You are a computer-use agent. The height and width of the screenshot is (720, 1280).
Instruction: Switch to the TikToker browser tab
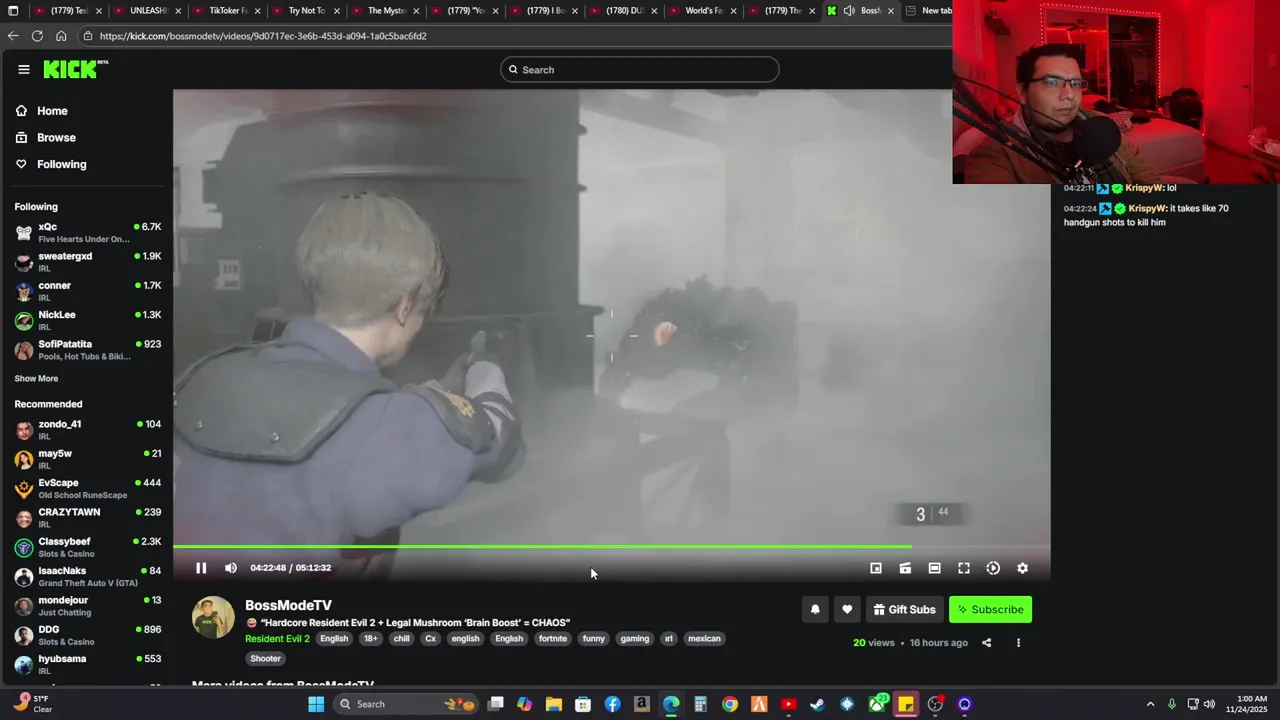(x=228, y=11)
